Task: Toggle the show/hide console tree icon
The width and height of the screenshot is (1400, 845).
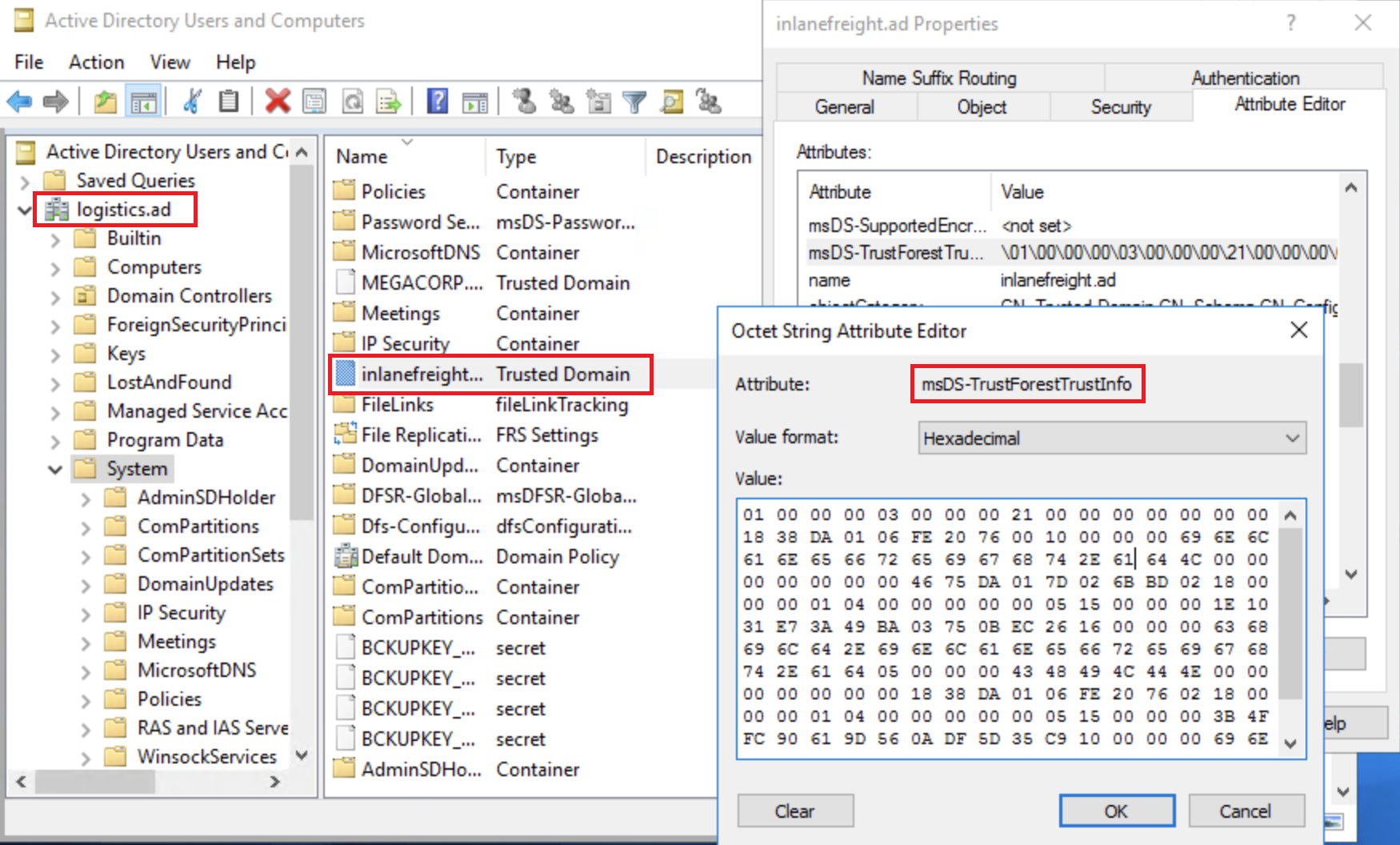Action: (144, 102)
